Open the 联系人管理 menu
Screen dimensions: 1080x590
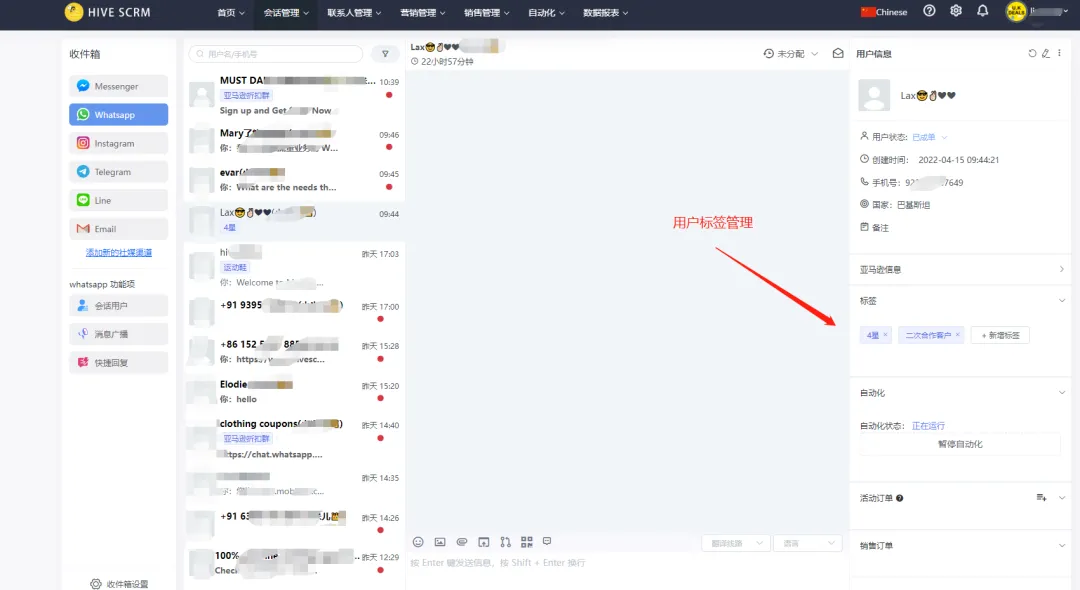pyautogui.click(x=354, y=12)
